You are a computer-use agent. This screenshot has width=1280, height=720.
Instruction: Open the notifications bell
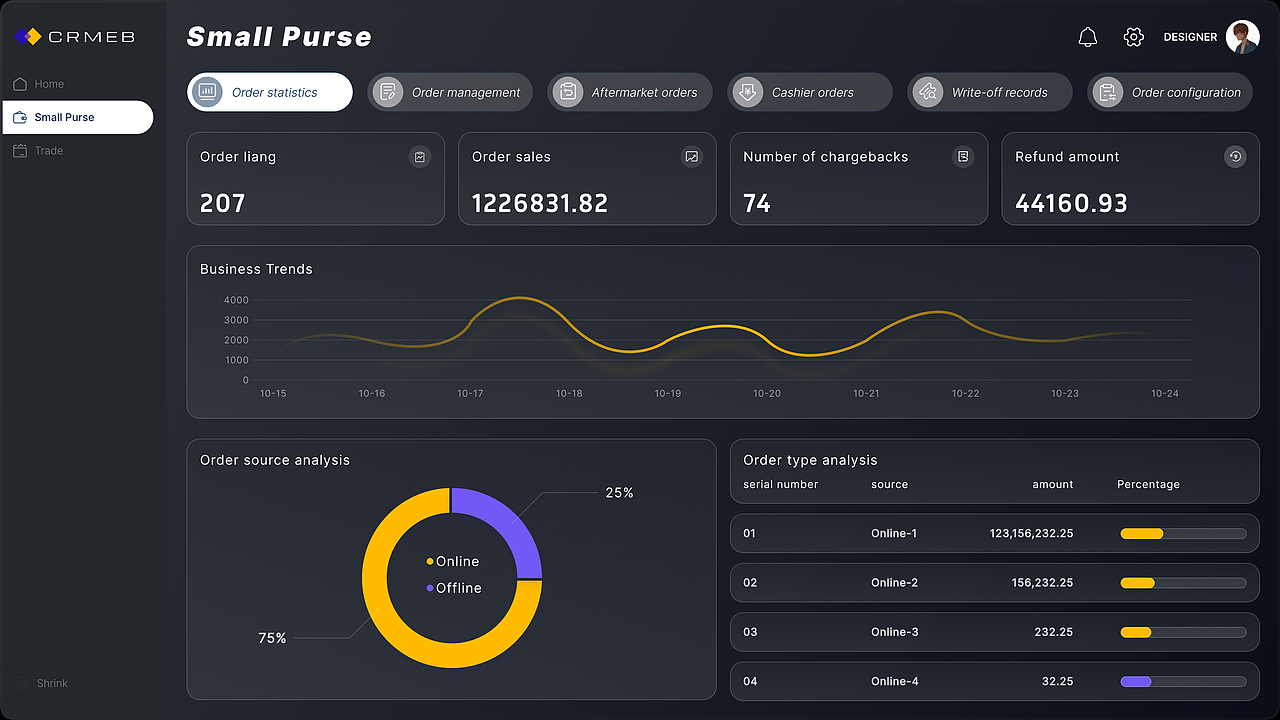[x=1088, y=37]
